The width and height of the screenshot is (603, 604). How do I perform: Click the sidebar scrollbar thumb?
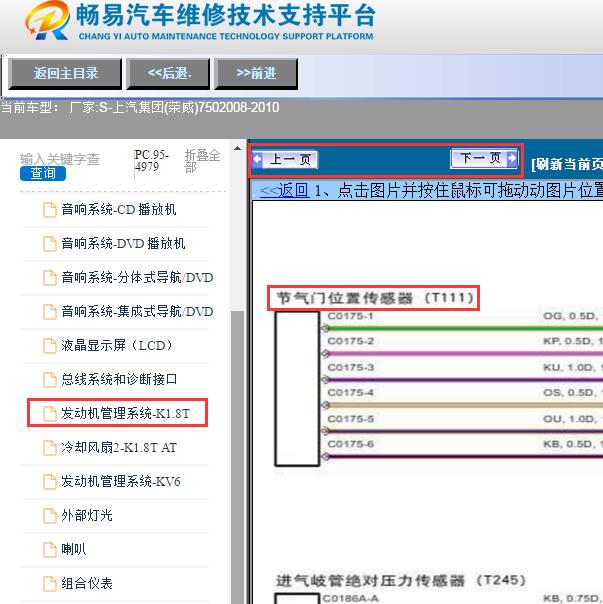[x=238, y=456]
